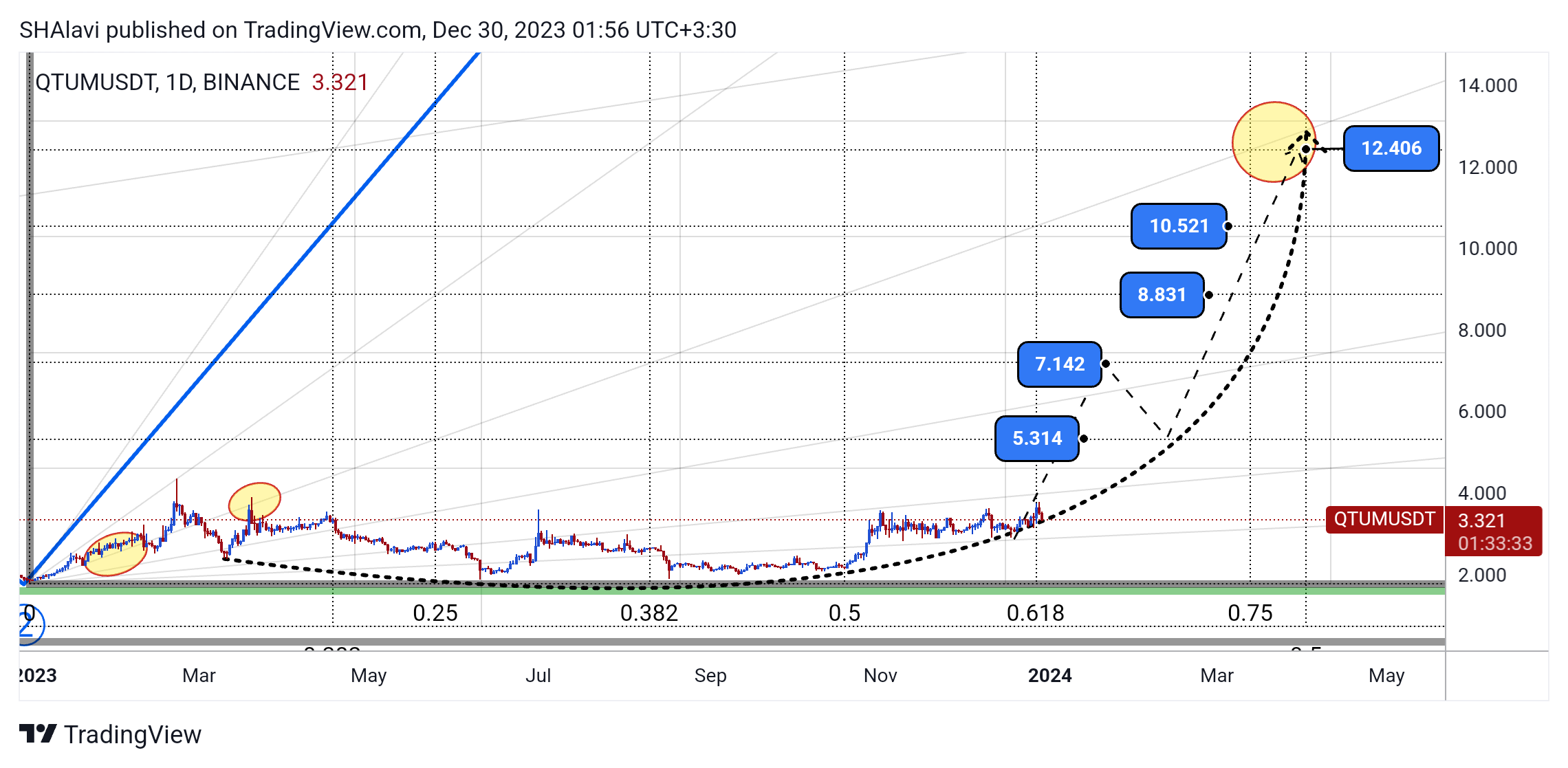Viewport: 1568px width, 768px height.
Task: Click the QTUMUSDT red price tag
Action: tap(1384, 519)
